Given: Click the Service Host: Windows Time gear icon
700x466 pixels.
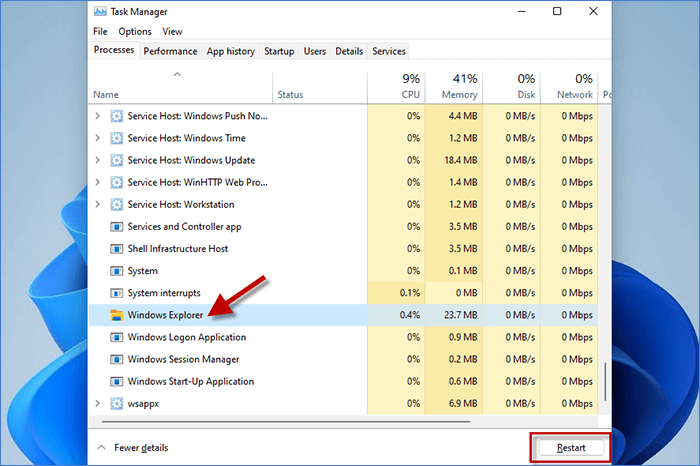Looking at the screenshot, I should [x=117, y=138].
